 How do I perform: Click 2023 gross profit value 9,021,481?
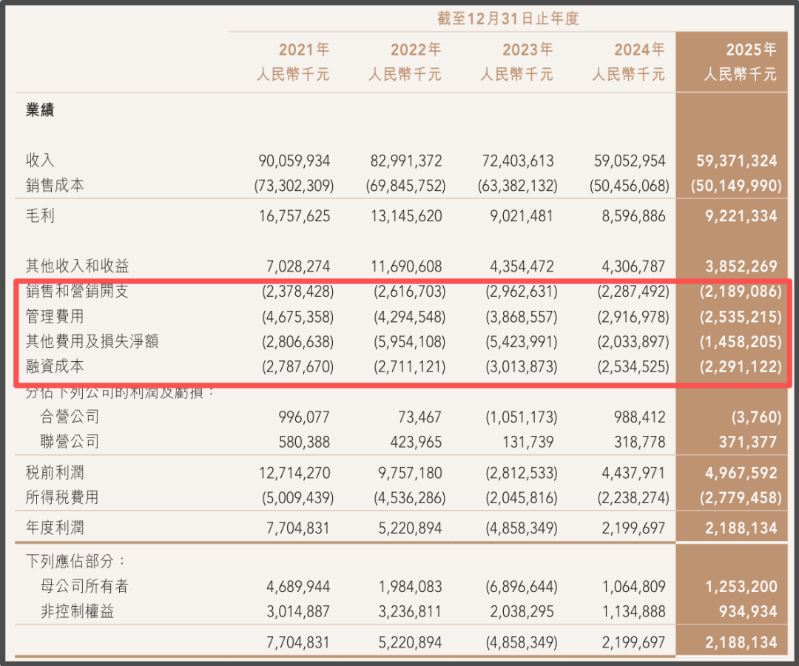(x=517, y=215)
